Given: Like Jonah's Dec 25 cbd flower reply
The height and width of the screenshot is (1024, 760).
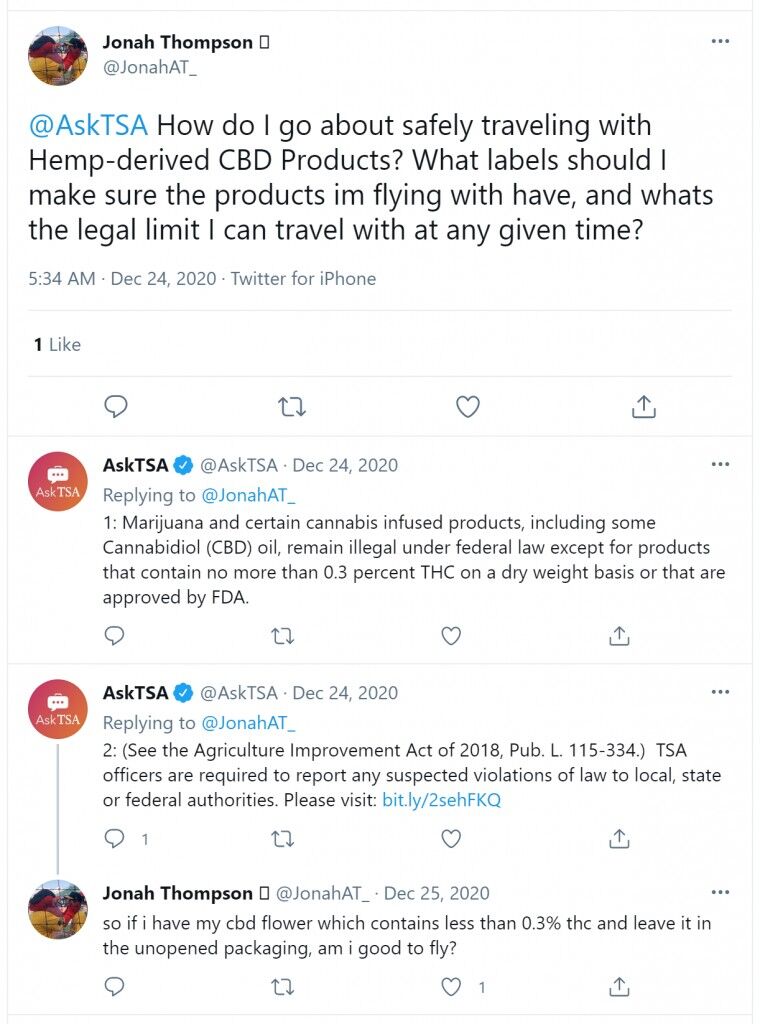Looking at the screenshot, I should pos(451,987).
